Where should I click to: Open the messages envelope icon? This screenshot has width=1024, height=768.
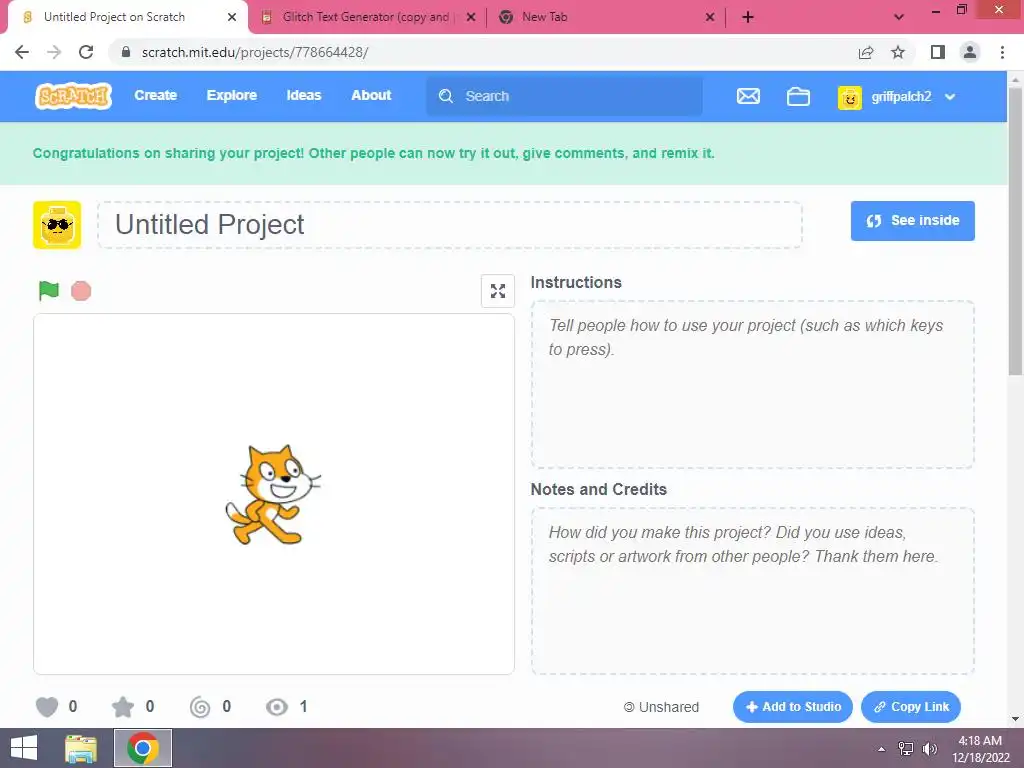[748, 97]
